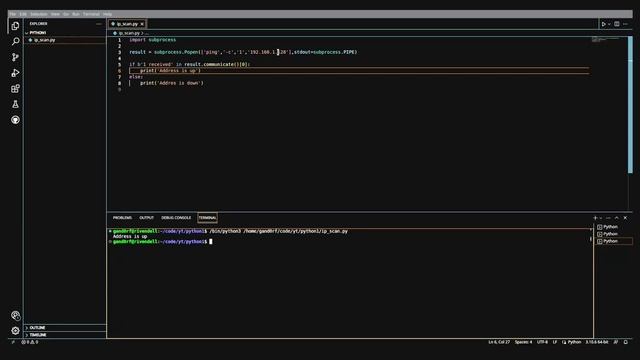640x360 pixels.
Task: Open the new terminal launch profile dropdown
Action: pos(600,218)
